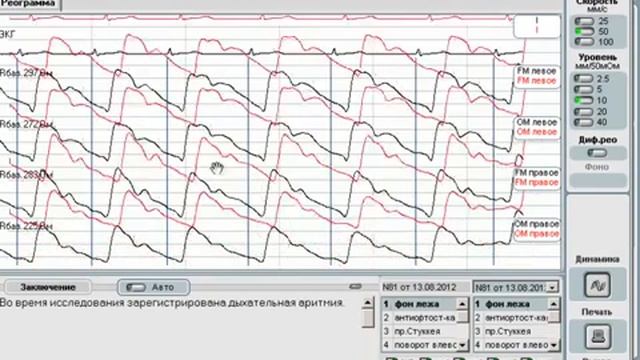
Task: Click the white marker box at chart top-right
Action: (536, 26)
